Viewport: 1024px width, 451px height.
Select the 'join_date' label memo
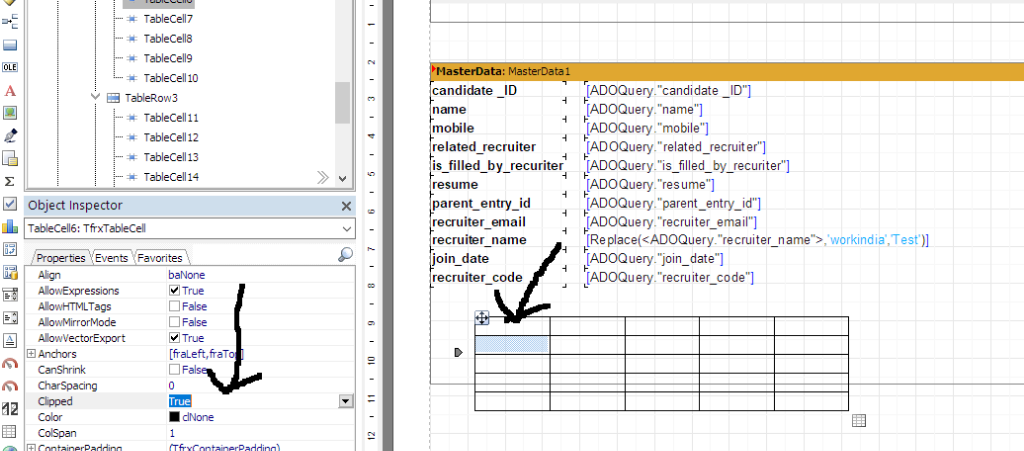[x=498, y=258]
